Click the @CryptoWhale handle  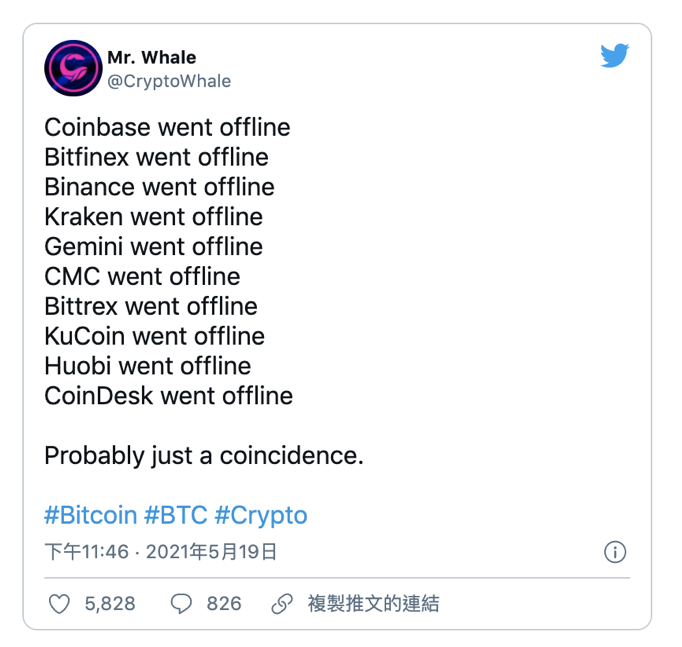(x=169, y=81)
